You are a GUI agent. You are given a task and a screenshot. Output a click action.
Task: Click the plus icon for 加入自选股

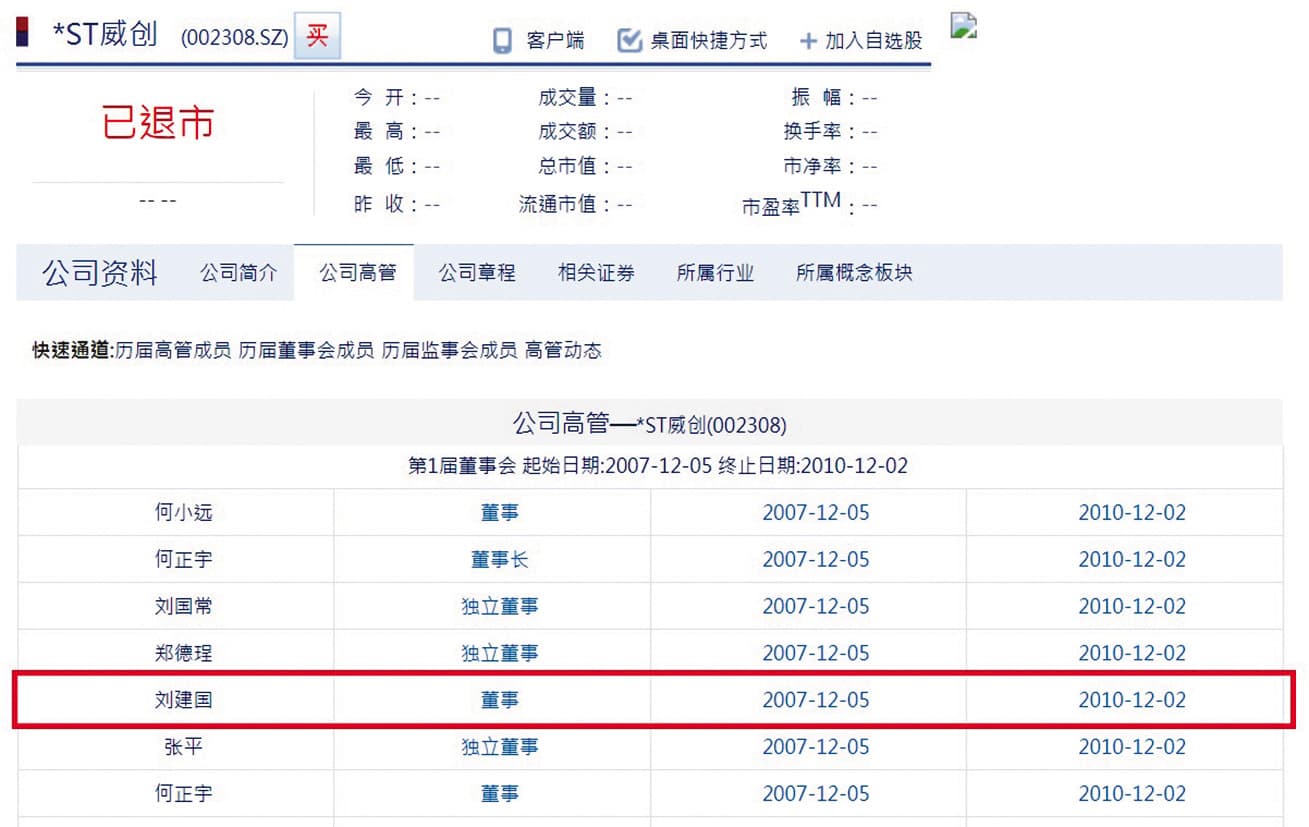click(808, 42)
